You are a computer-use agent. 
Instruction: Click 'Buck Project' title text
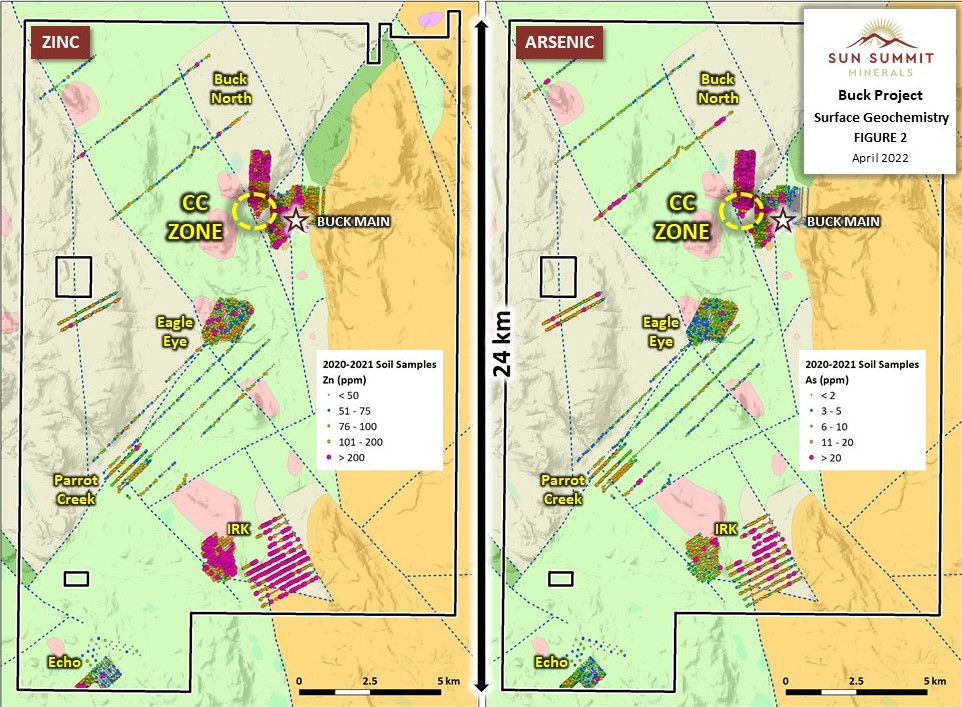pyautogui.click(x=880, y=95)
